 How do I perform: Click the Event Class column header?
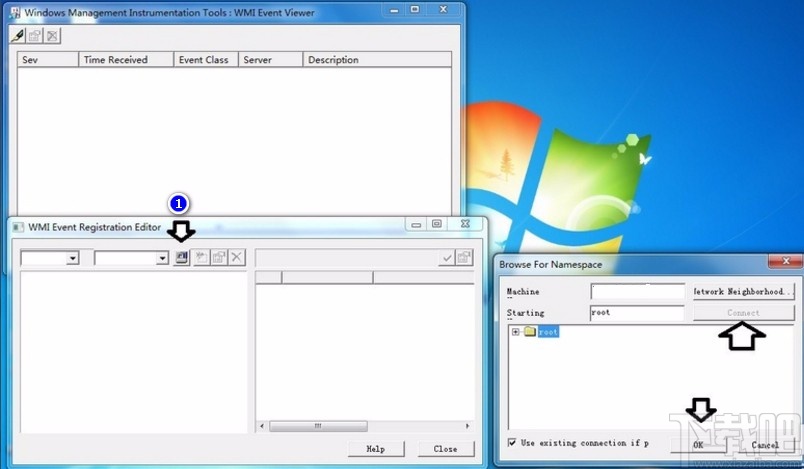[206, 59]
